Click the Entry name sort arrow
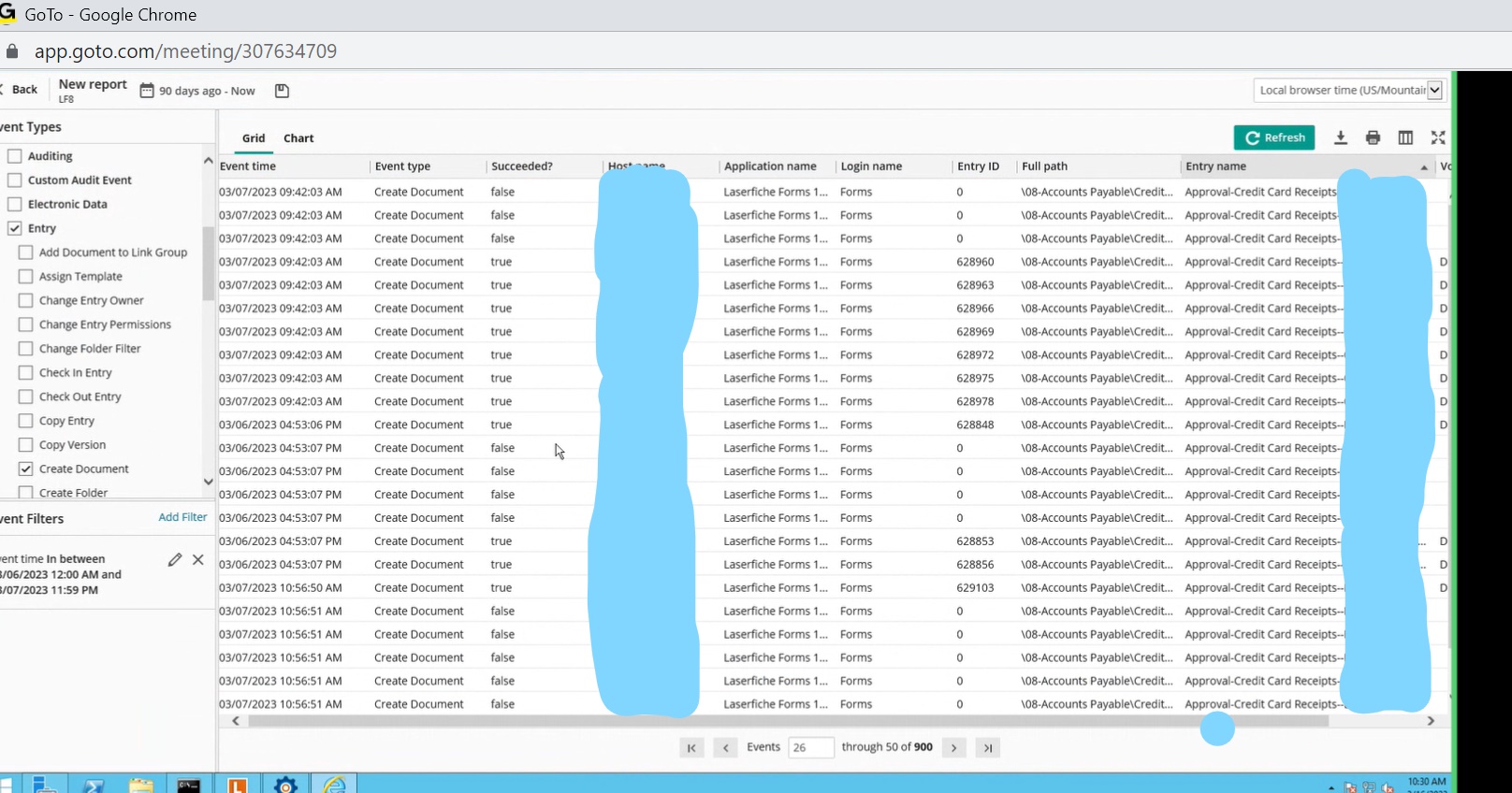 click(x=1424, y=167)
